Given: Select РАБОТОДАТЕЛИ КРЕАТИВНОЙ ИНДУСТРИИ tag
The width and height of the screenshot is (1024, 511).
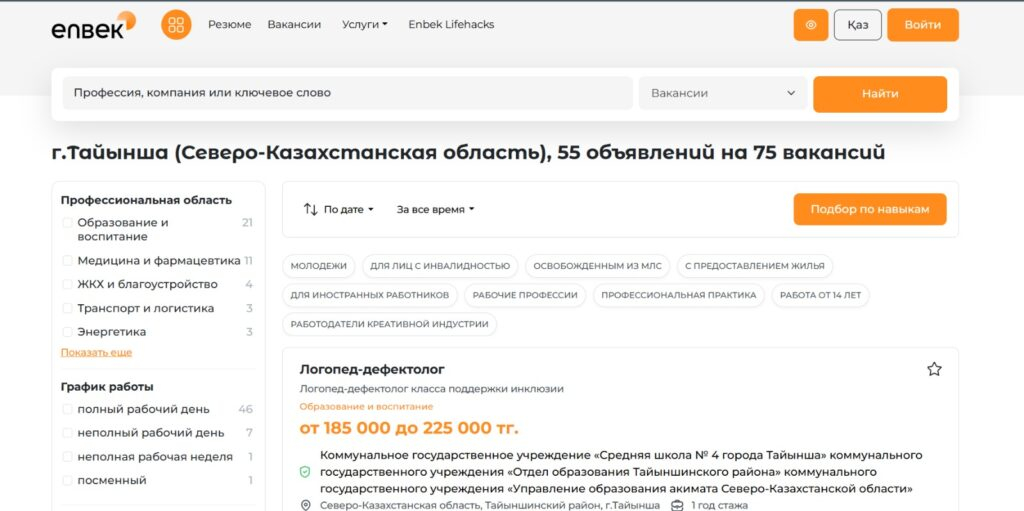Looking at the screenshot, I should click(x=389, y=324).
